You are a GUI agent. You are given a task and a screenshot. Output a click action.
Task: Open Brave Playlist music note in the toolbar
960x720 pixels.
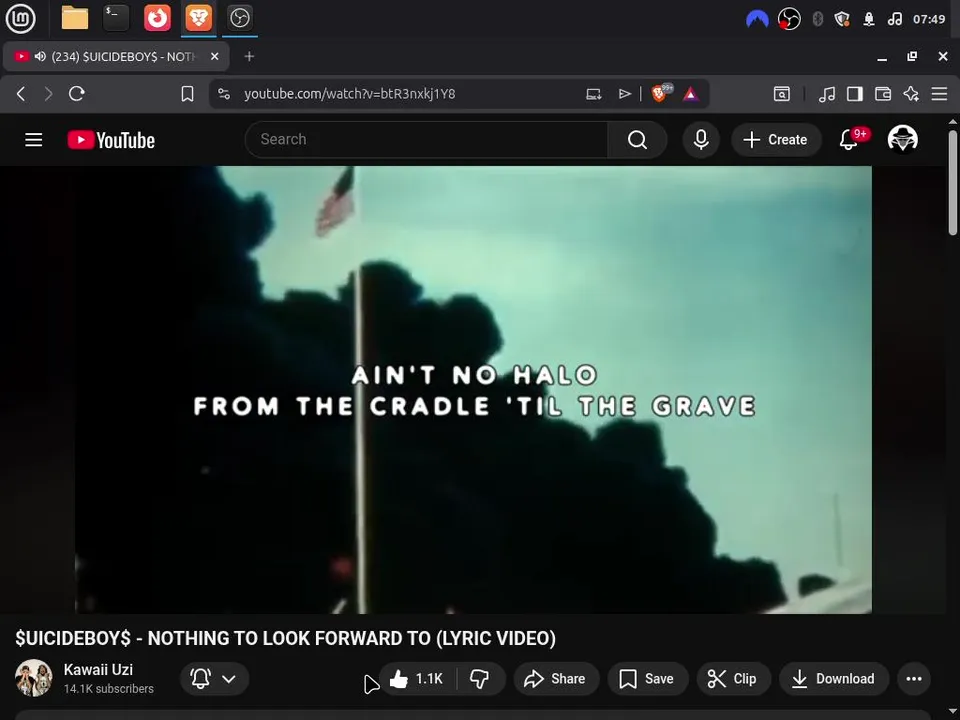tap(827, 94)
